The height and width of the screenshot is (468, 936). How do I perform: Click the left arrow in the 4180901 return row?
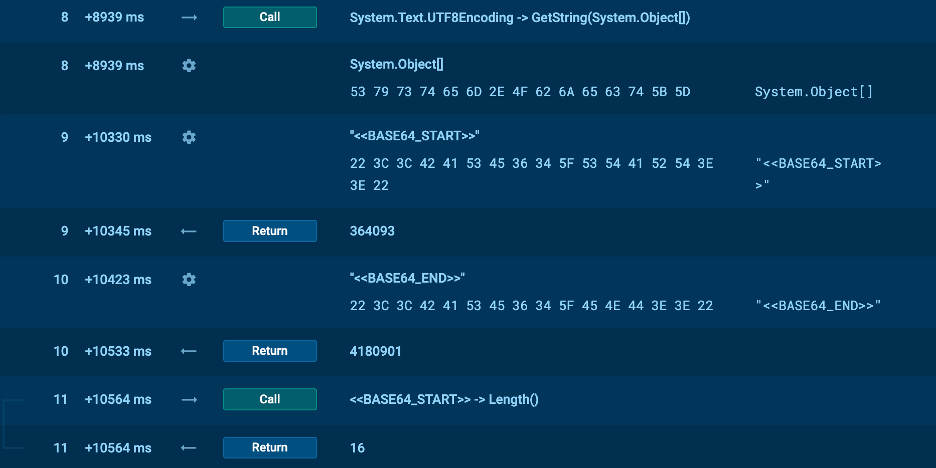(189, 351)
